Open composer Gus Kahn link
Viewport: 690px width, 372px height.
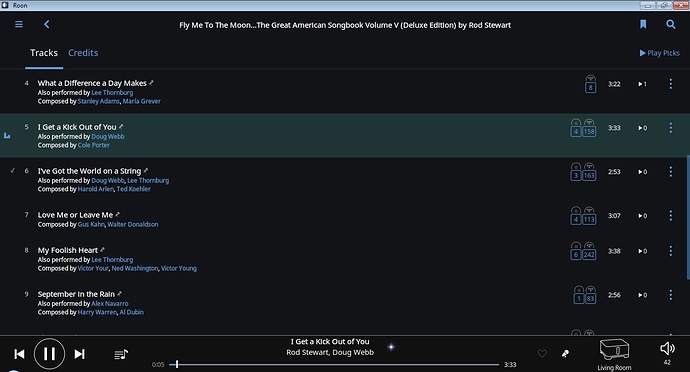pyautogui.click(x=91, y=225)
